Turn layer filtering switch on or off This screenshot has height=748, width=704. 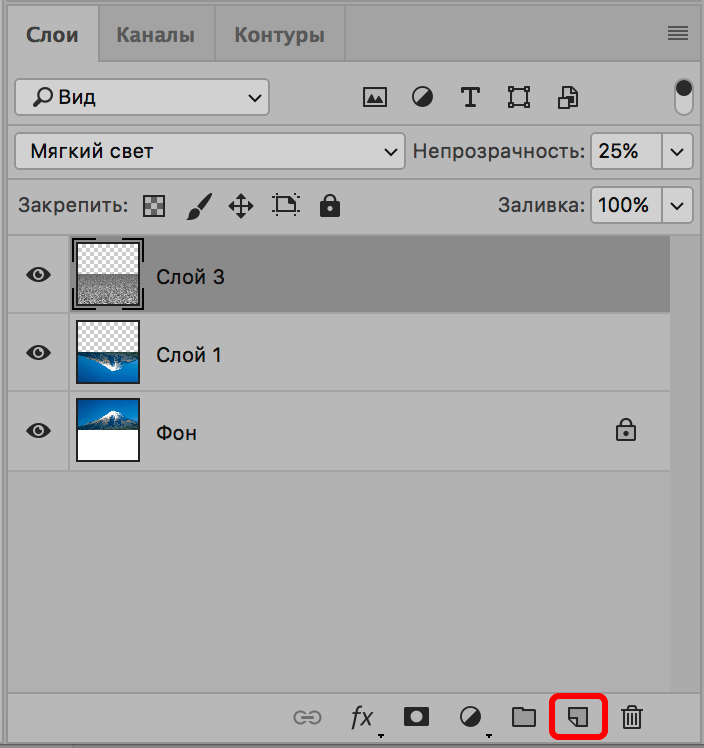click(684, 97)
